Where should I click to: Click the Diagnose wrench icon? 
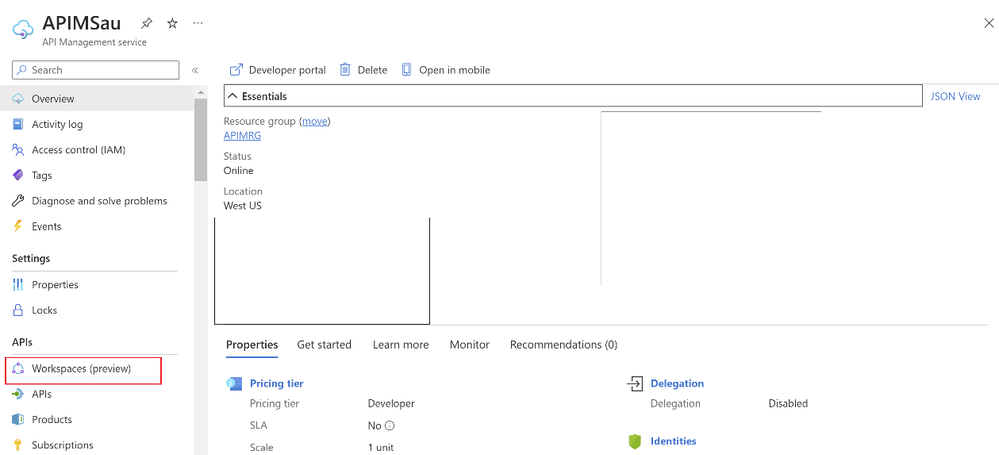[x=18, y=201]
